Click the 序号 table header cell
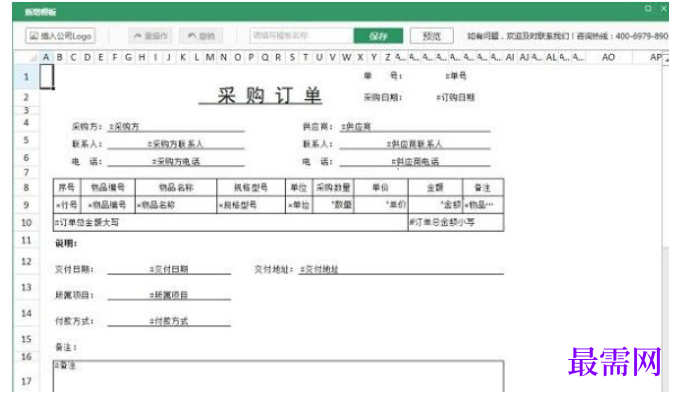Image resolution: width=680 pixels, height=393 pixels. (x=67, y=187)
